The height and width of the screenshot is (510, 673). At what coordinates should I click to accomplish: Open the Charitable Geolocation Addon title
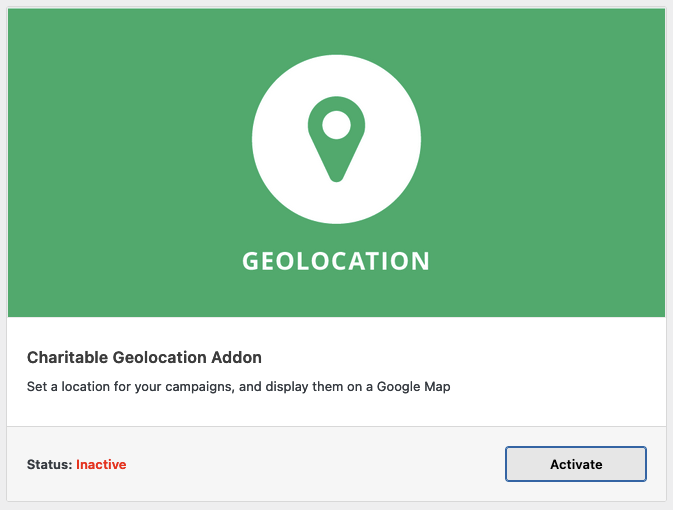pyautogui.click(x=144, y=358)
